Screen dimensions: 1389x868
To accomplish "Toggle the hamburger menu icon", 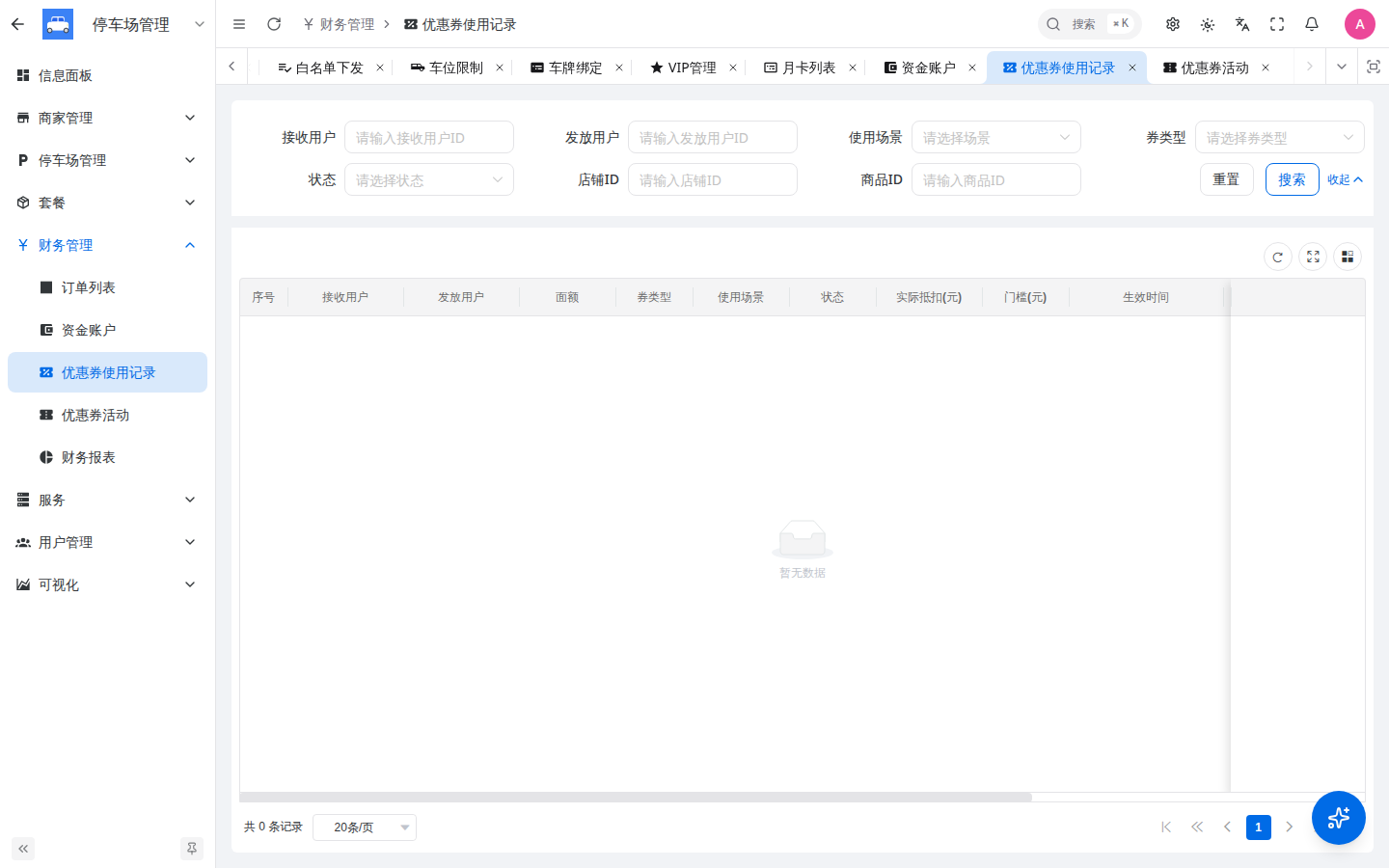I will click(239, 24).
